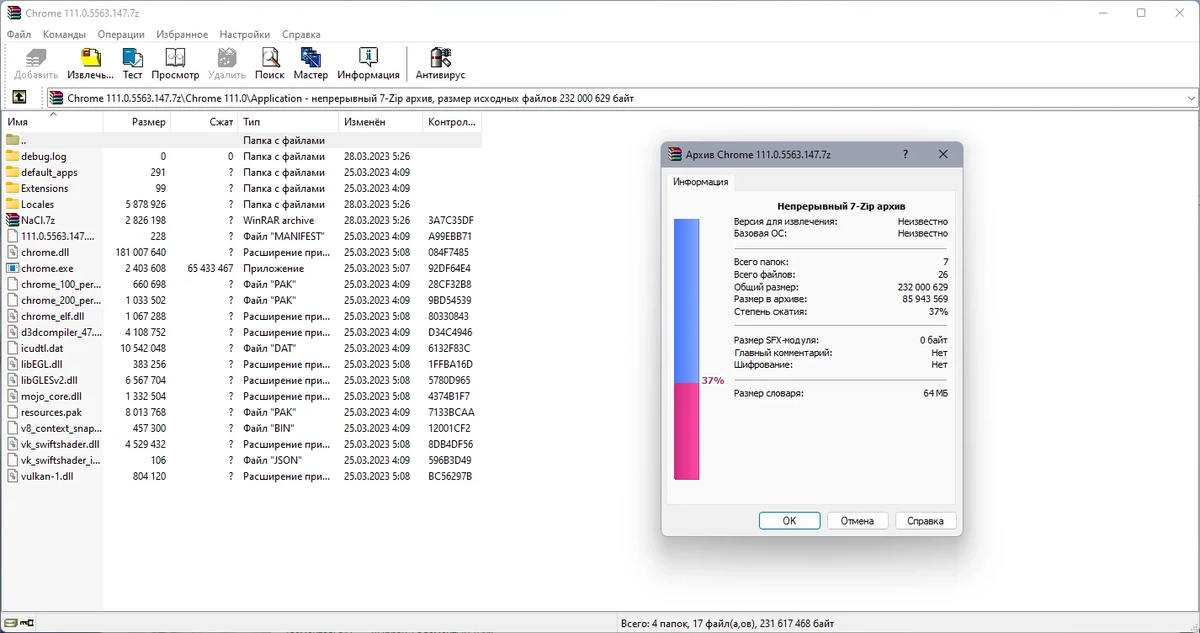Sort by the Контрол... checksum column header

pos(451,122)
